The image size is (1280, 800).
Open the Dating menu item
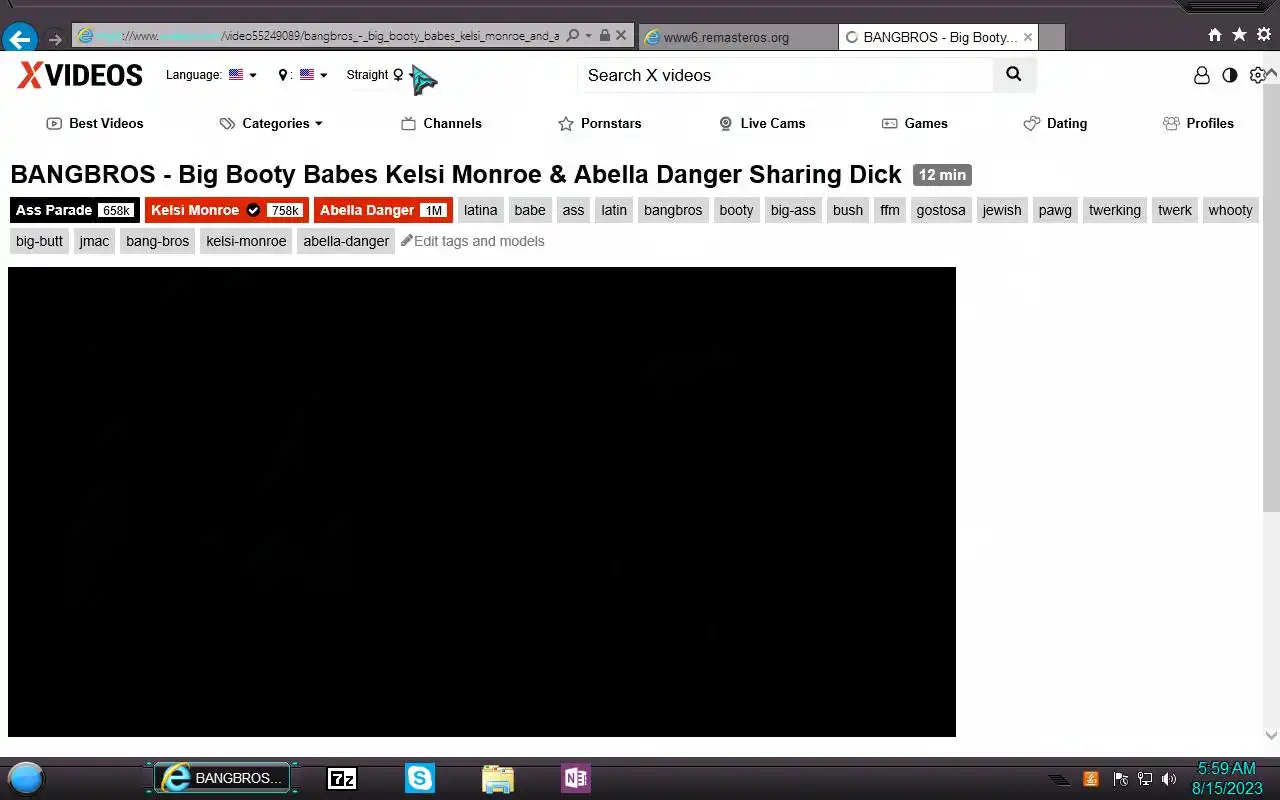point(1055,123)
